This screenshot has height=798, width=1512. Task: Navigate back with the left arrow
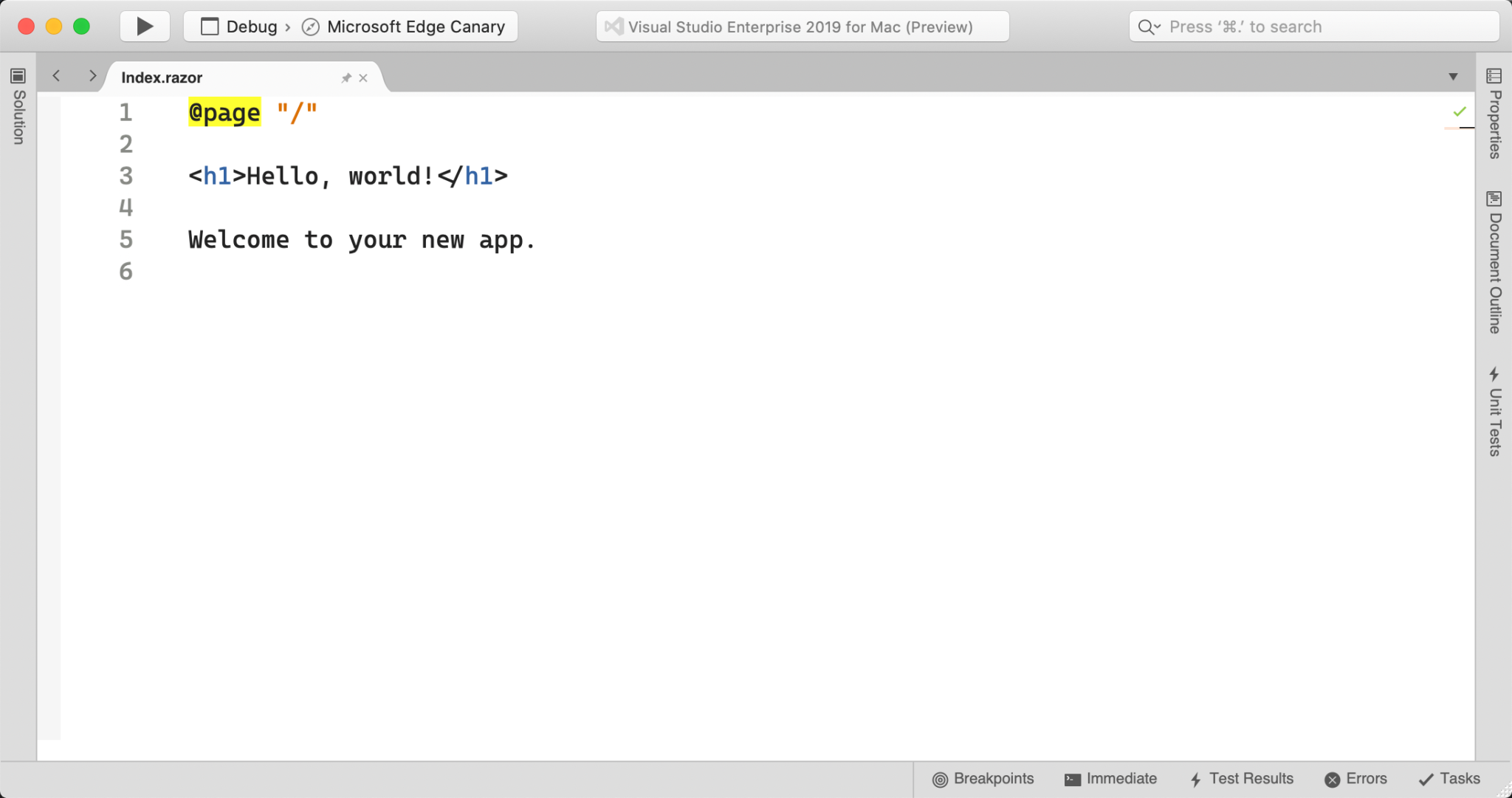pos(57,75)
